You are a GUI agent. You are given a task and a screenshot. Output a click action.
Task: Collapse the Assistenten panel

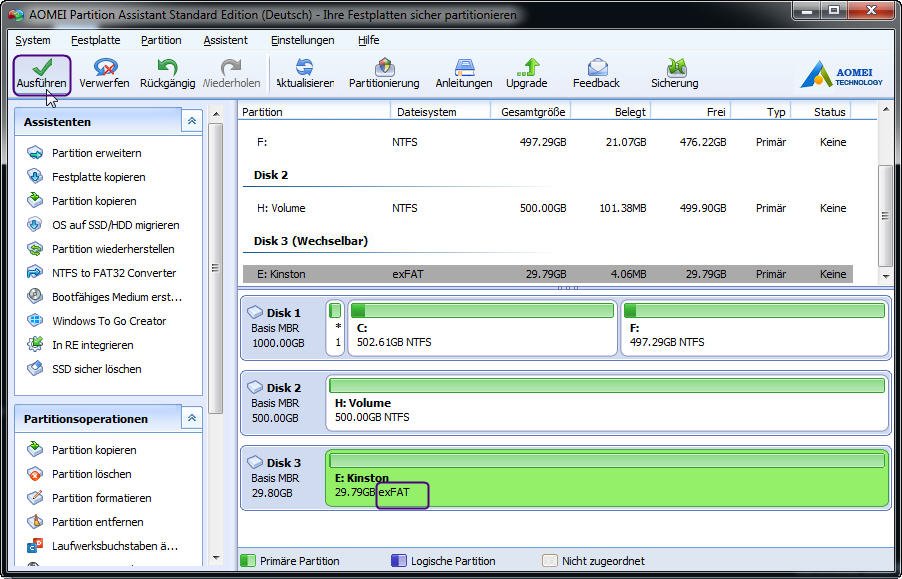pyautogui.click(x=192, y=121)
